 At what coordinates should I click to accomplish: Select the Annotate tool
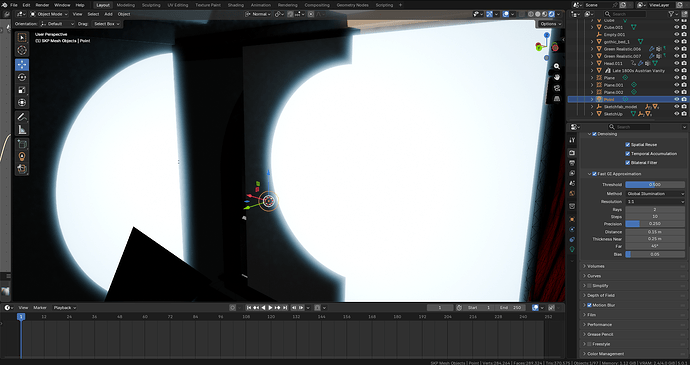click(22, 117)
